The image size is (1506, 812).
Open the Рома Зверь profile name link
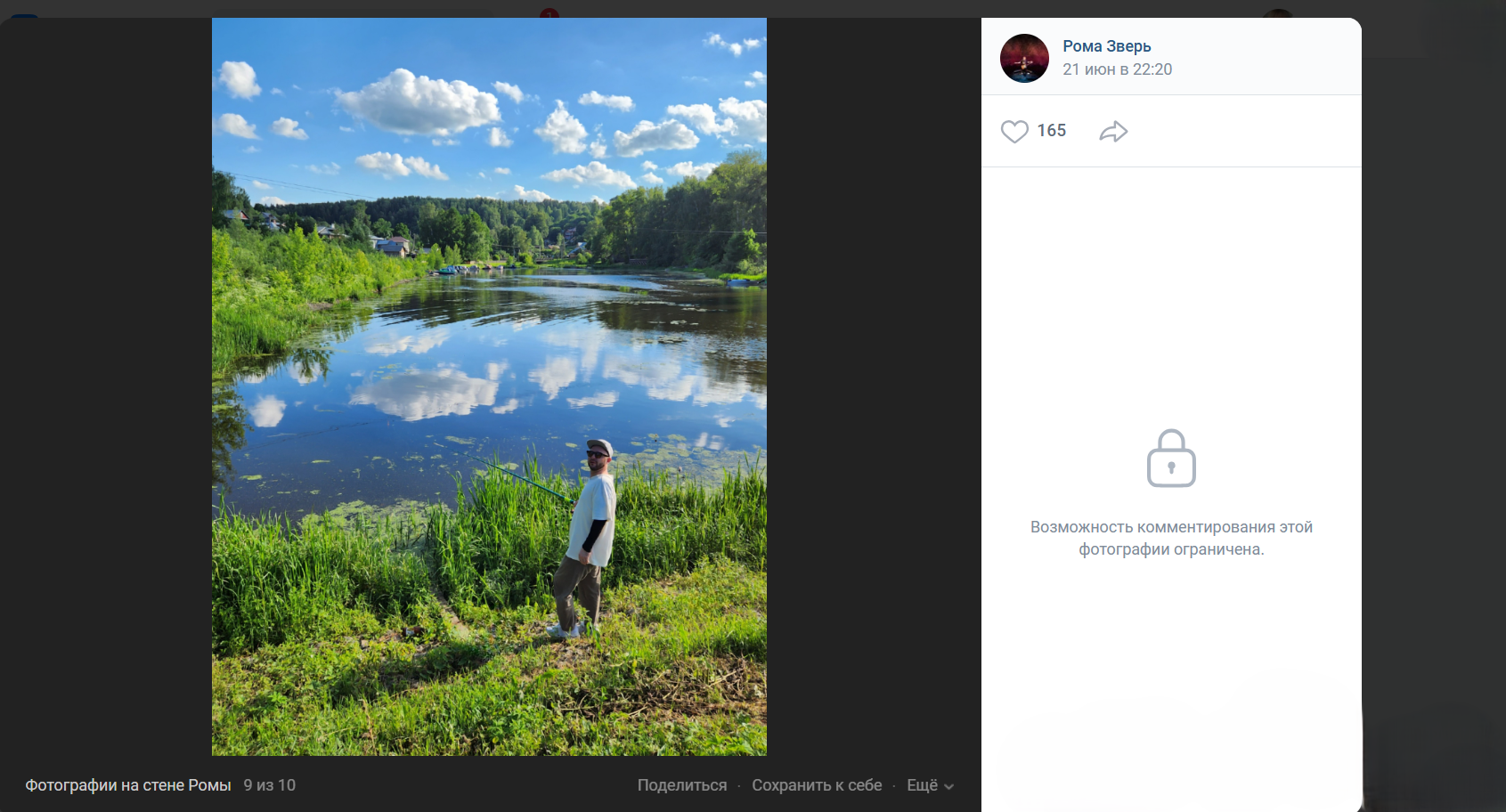[x=1106, y=46]
